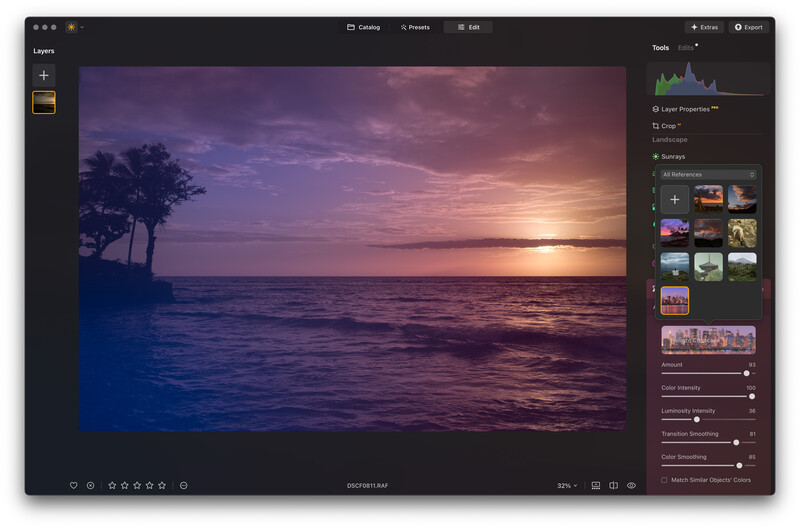Click the Extras button
Viewport: 800px width, 528px height.
(705, 27)
